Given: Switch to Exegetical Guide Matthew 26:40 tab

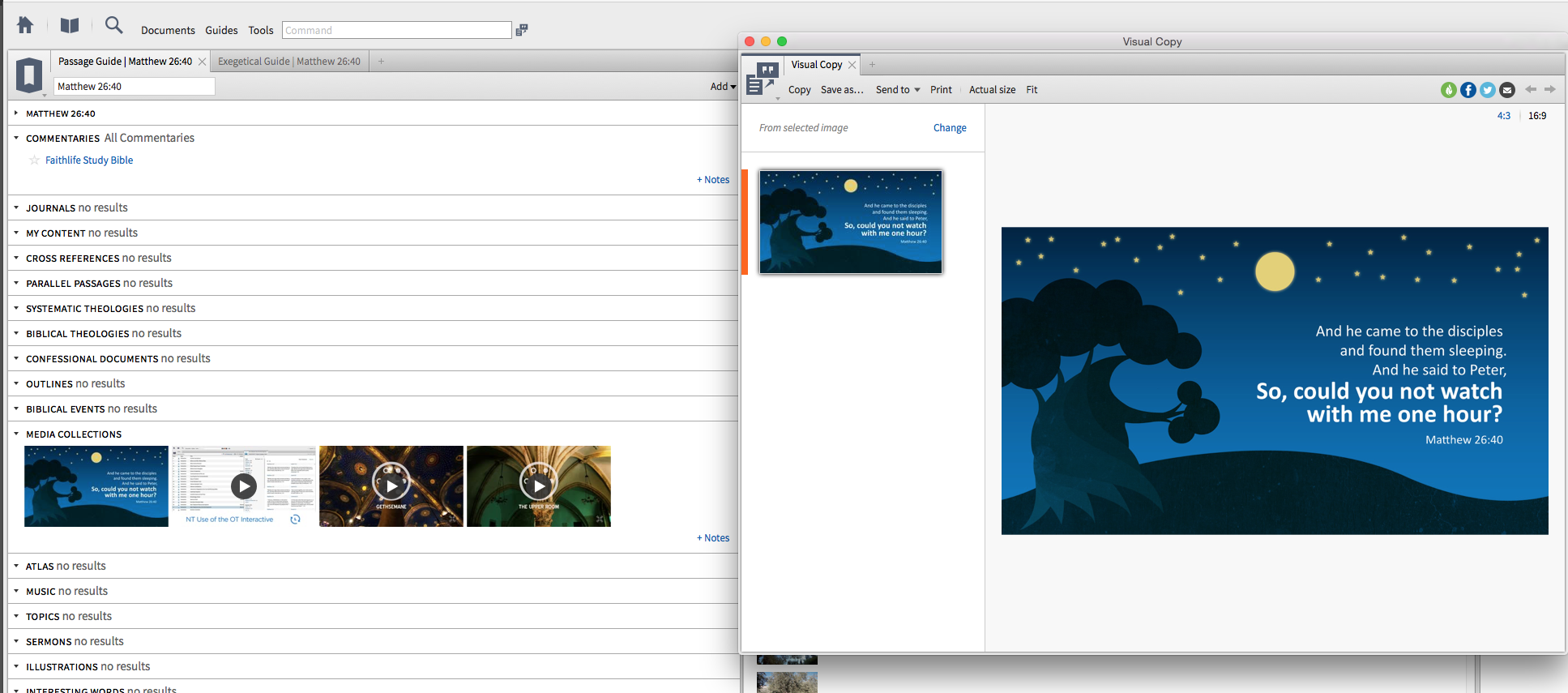Looking at the screenshot, I should [x=289, y=62].
